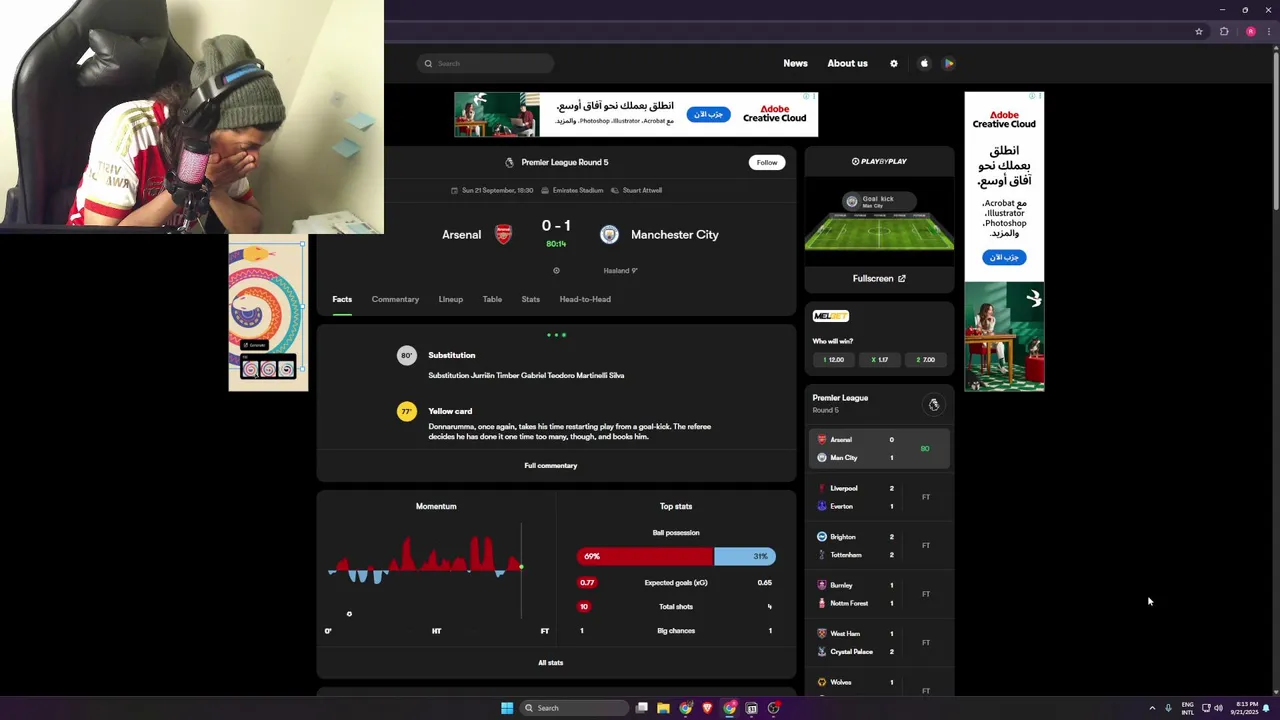
Task: Switch to the Commentary tab
Action: [395, 299]
